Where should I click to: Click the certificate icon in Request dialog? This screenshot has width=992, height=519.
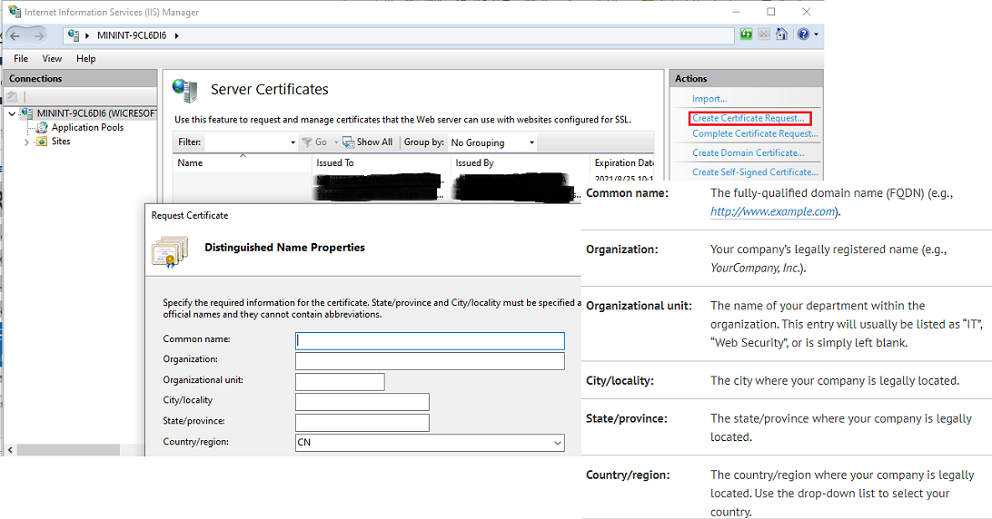(170, 251)
